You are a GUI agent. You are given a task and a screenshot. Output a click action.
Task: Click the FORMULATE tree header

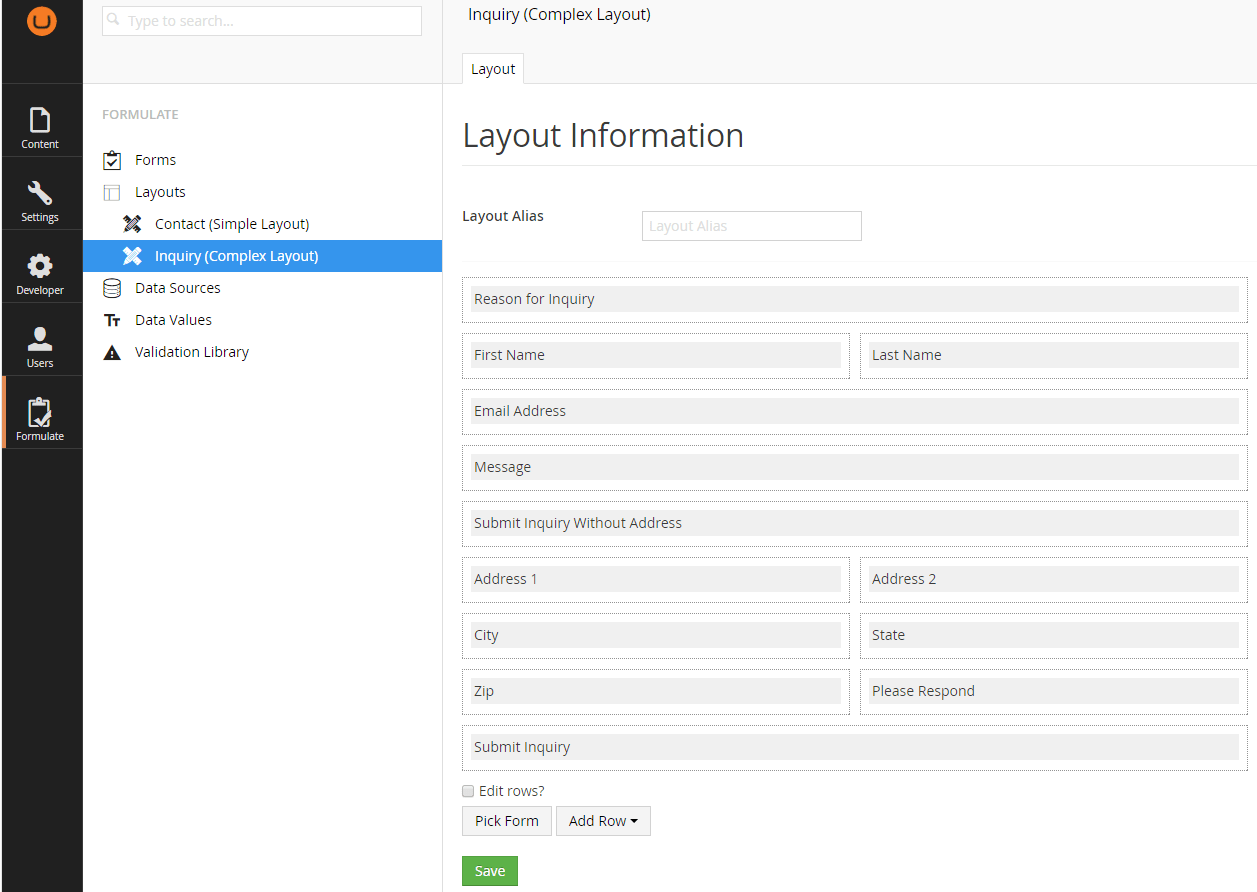tap(140, 115)
